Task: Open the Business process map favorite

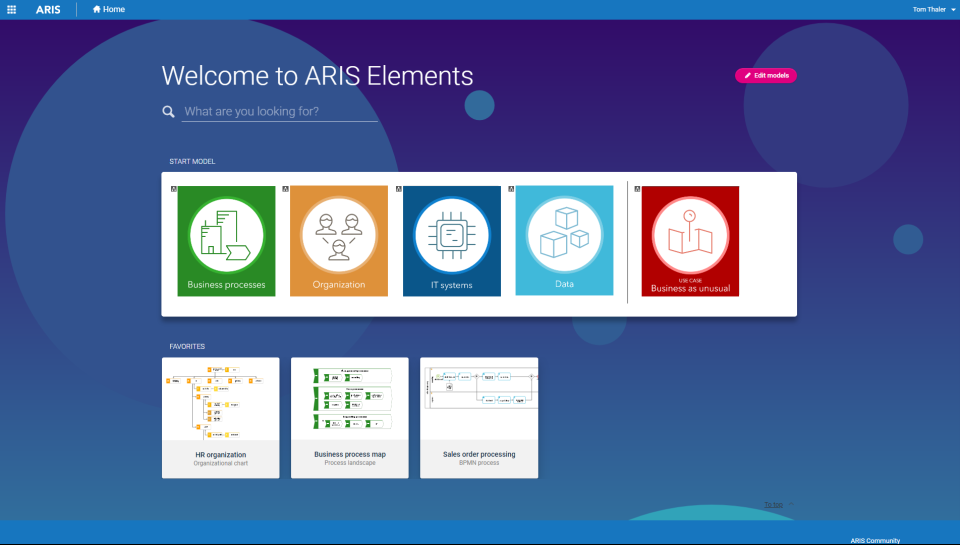Action: click(x=350, y=418)
